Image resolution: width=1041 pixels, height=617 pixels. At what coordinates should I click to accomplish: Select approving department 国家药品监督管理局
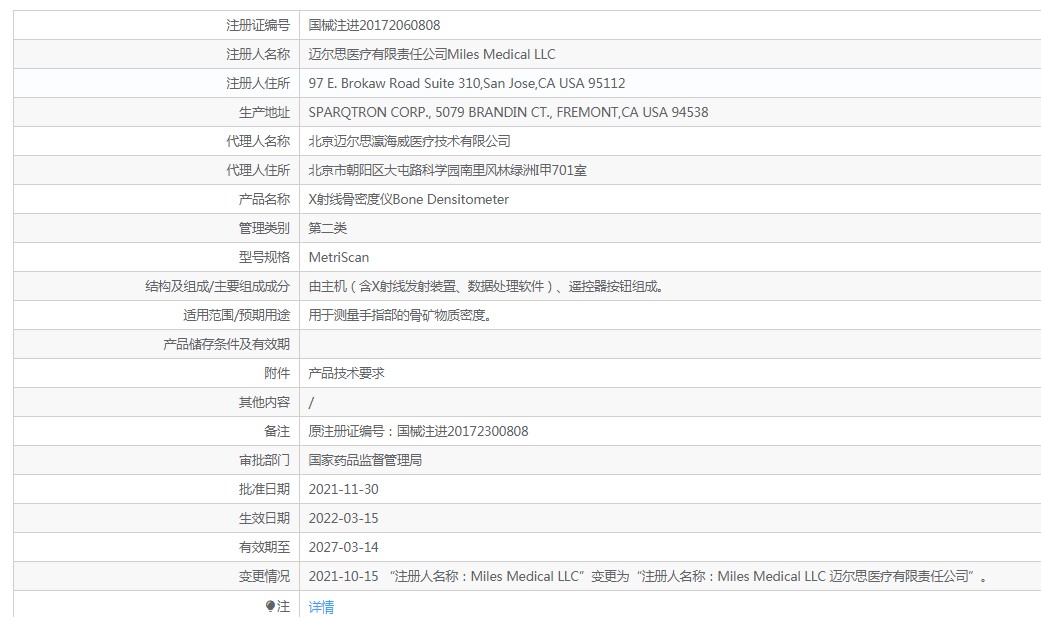coord(365,460)
